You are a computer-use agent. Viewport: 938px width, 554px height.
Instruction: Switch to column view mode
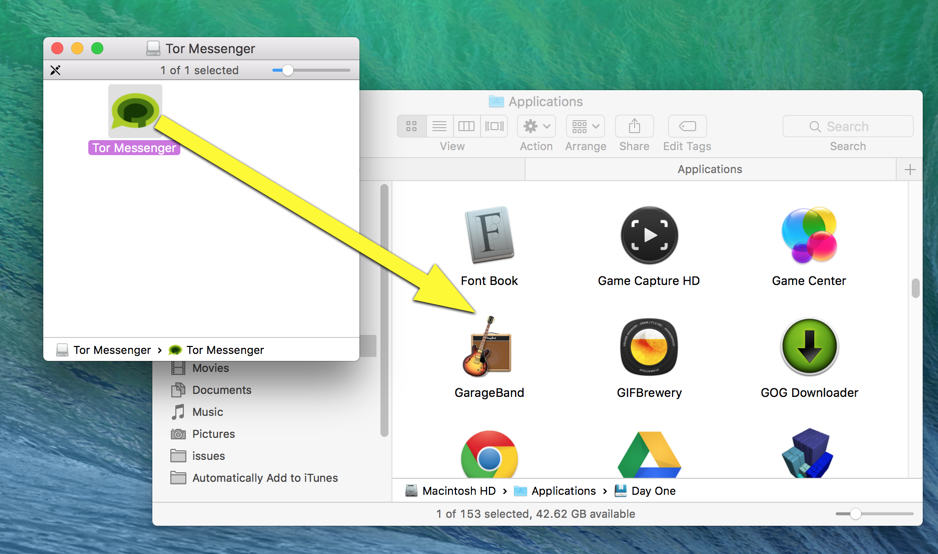pyautogui.click(x=466, y=126)
